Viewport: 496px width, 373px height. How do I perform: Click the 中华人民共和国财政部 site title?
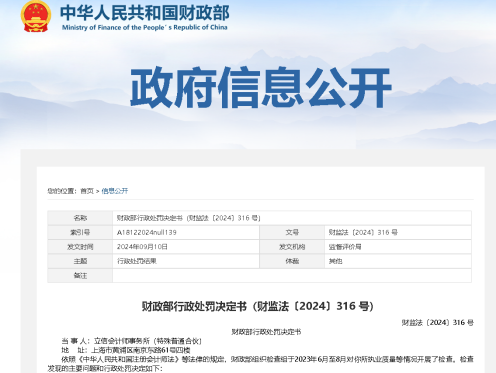coord(145,13)
